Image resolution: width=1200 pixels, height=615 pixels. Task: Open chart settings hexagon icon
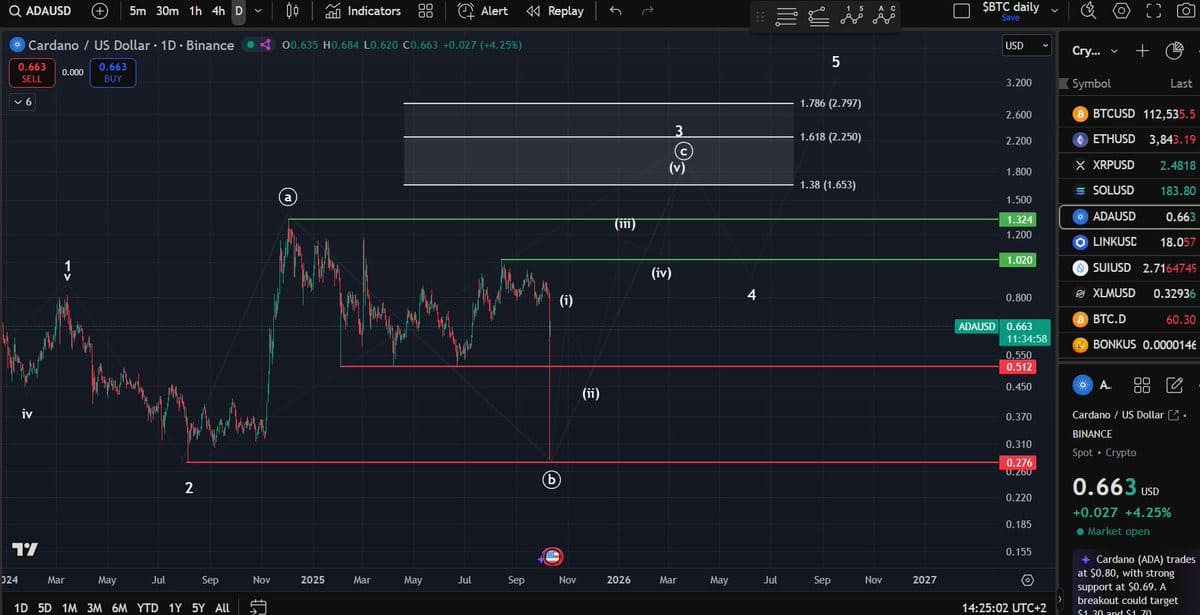pos(1121,11)
